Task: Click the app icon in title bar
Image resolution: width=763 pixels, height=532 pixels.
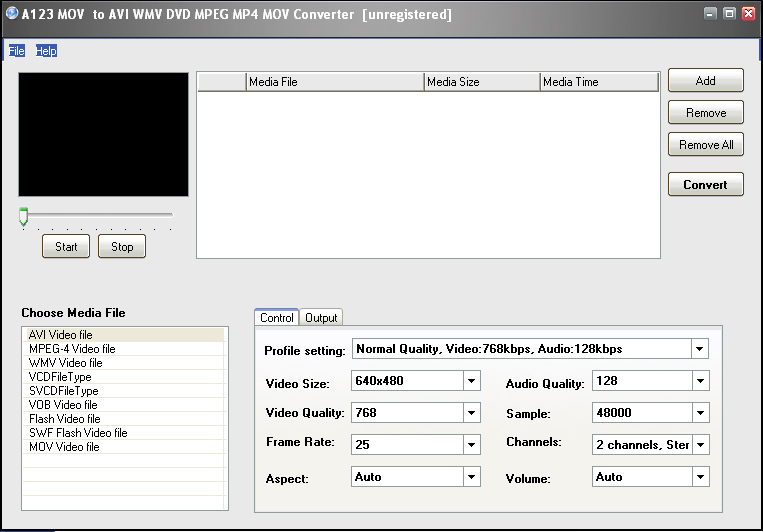Action: (11, 14)
